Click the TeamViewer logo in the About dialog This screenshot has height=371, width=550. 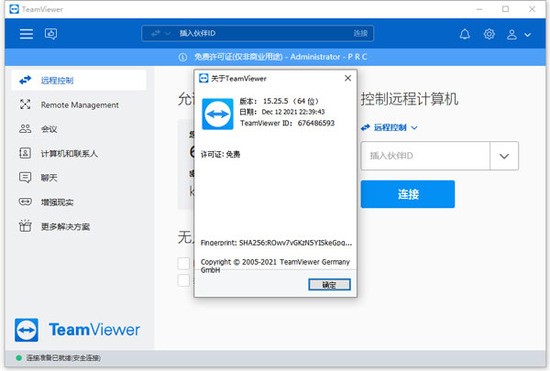coord(217,114)
